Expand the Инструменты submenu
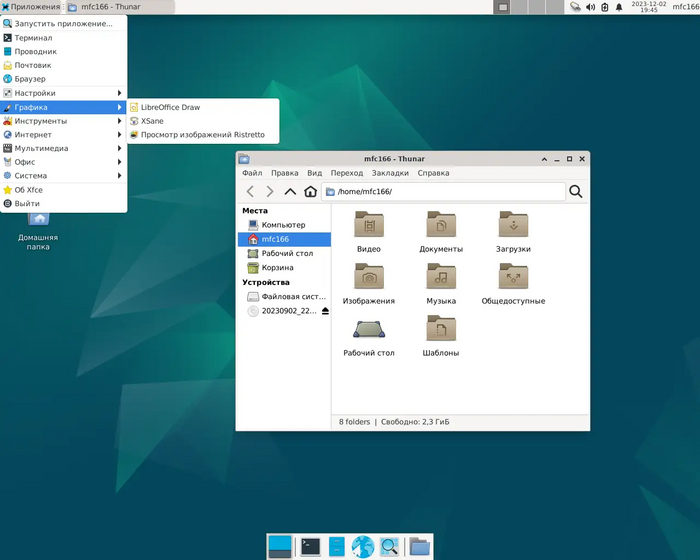The width and height of the screenshot is (700, 560). tap(63, 121)
